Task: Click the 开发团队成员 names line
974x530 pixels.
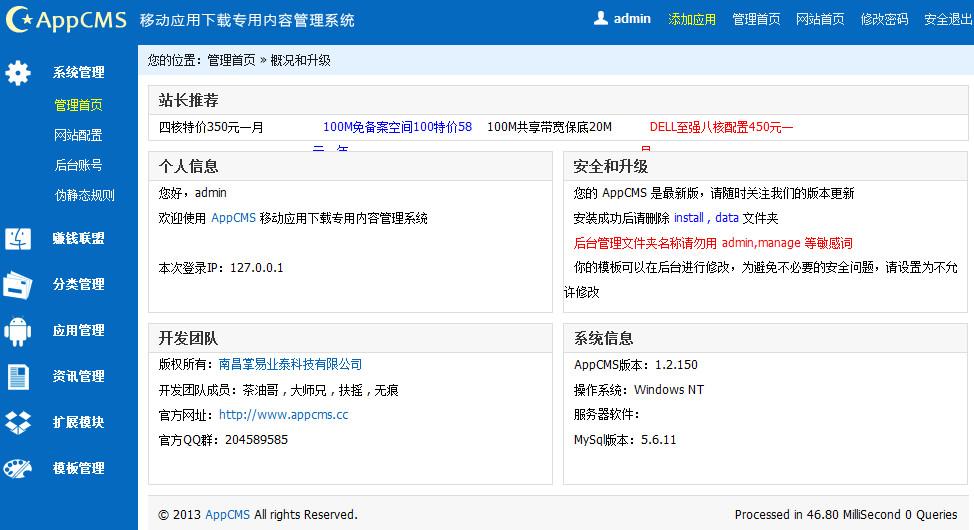Action: coord(278,390)
